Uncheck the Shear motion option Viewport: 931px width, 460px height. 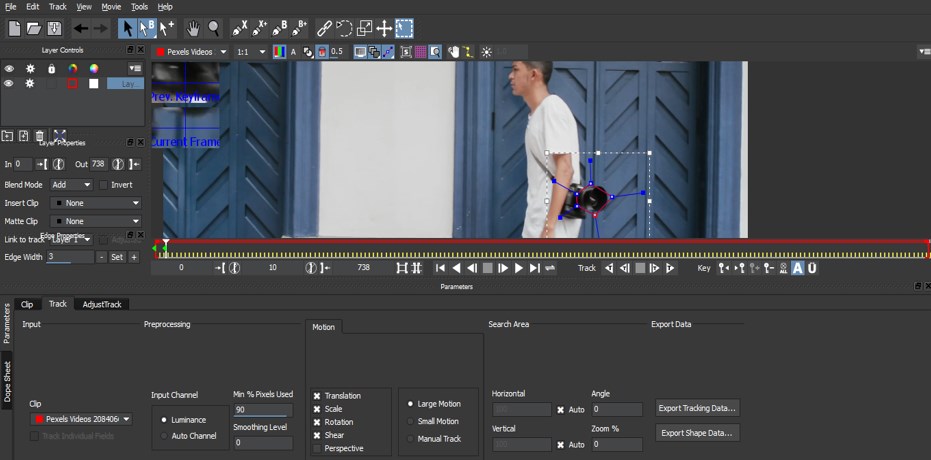[317, 435]
